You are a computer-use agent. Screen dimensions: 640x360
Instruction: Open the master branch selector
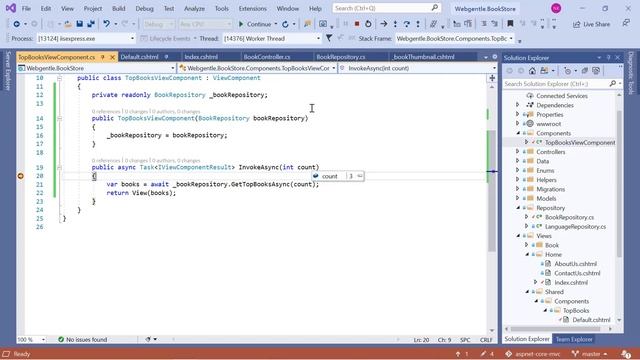(589, 354)
